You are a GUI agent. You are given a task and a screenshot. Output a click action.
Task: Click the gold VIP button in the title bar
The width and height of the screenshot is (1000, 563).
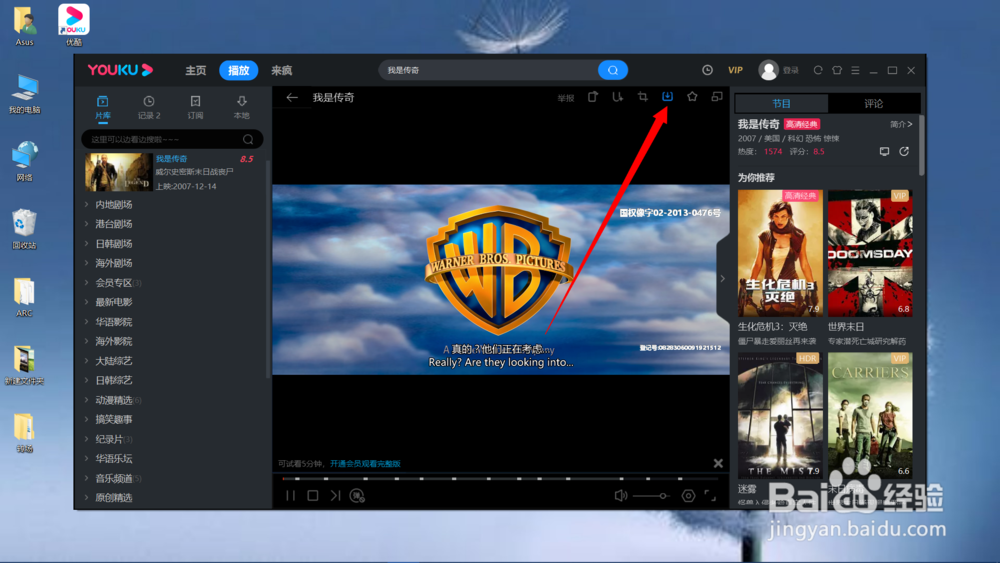click(735, 70)
